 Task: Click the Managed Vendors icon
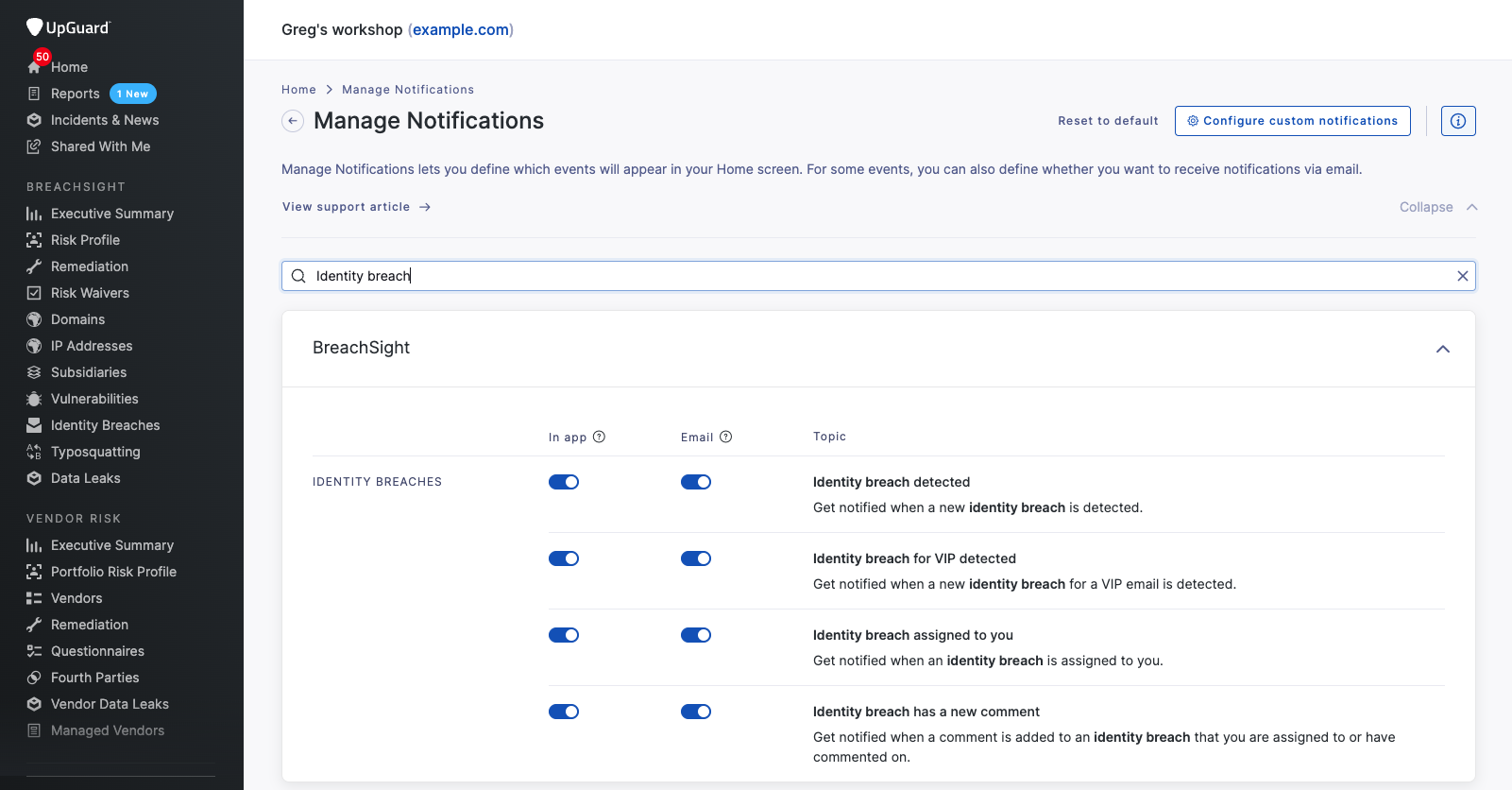34,730
